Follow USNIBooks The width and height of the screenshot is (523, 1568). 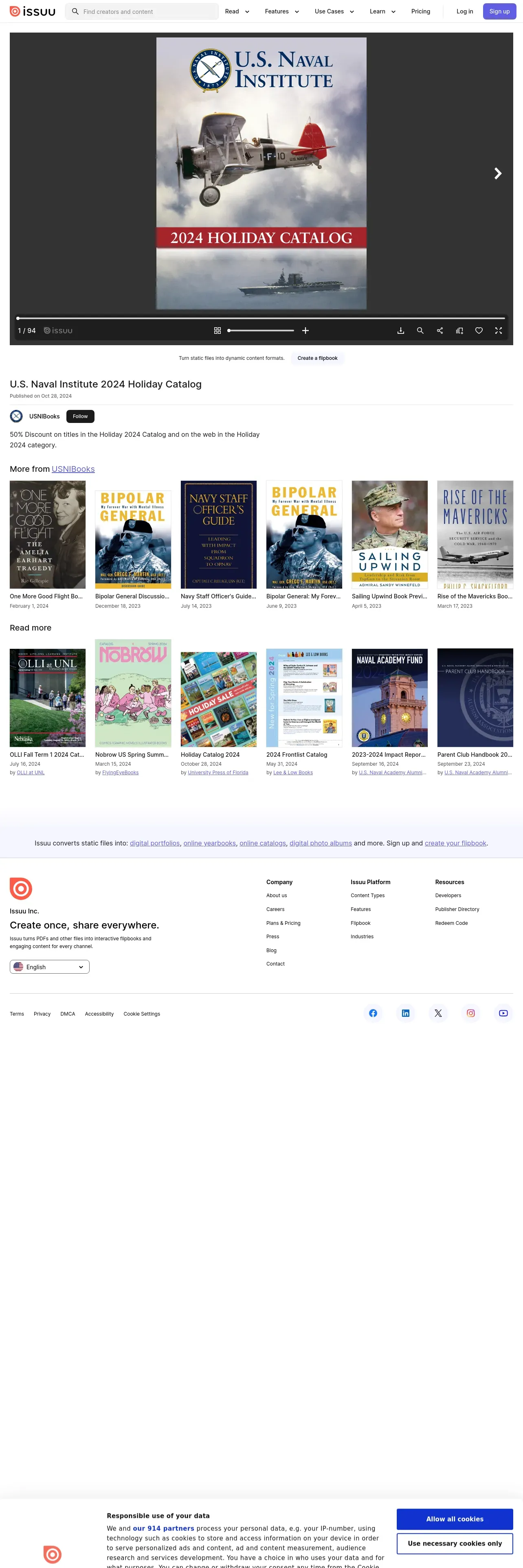[80, 416]
